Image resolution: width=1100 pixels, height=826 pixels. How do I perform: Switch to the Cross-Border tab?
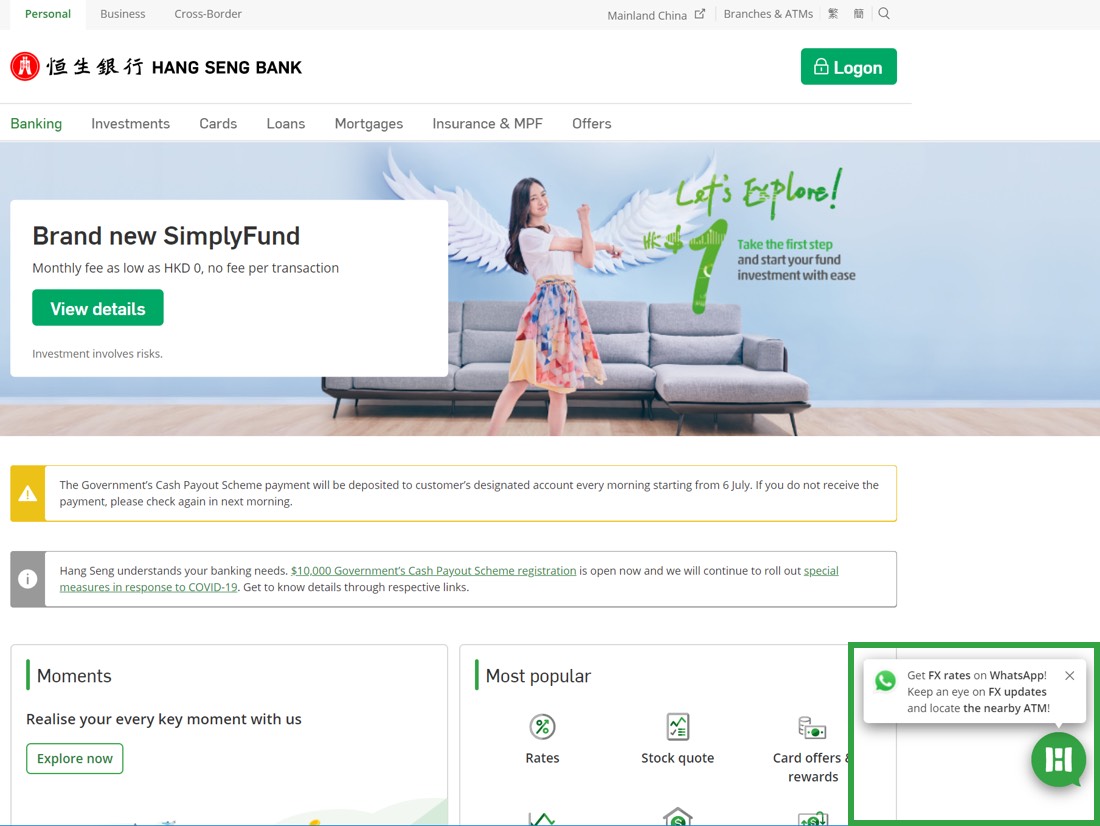[208, 14]
